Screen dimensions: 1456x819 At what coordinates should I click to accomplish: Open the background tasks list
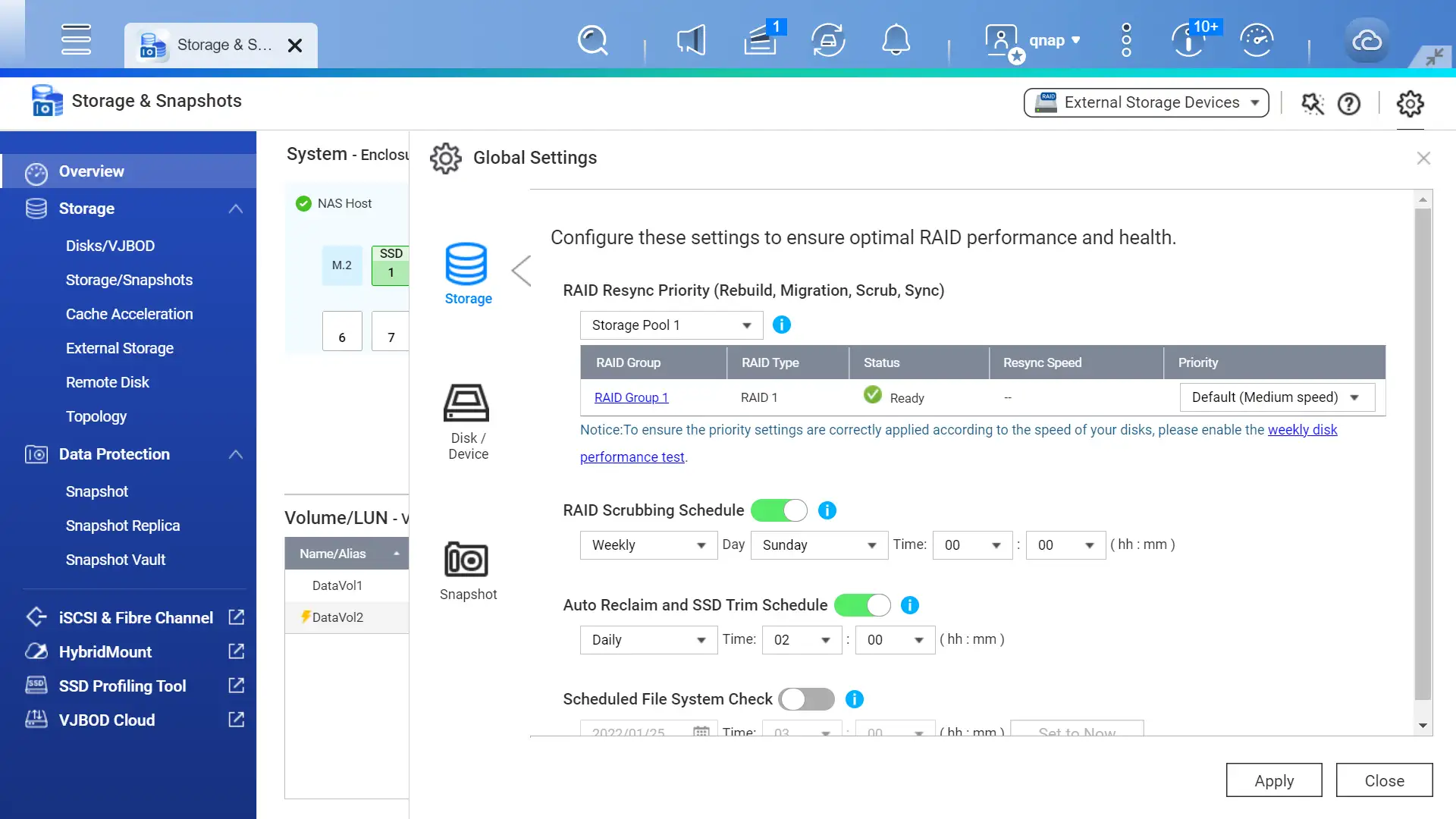(x=761, y=40)
